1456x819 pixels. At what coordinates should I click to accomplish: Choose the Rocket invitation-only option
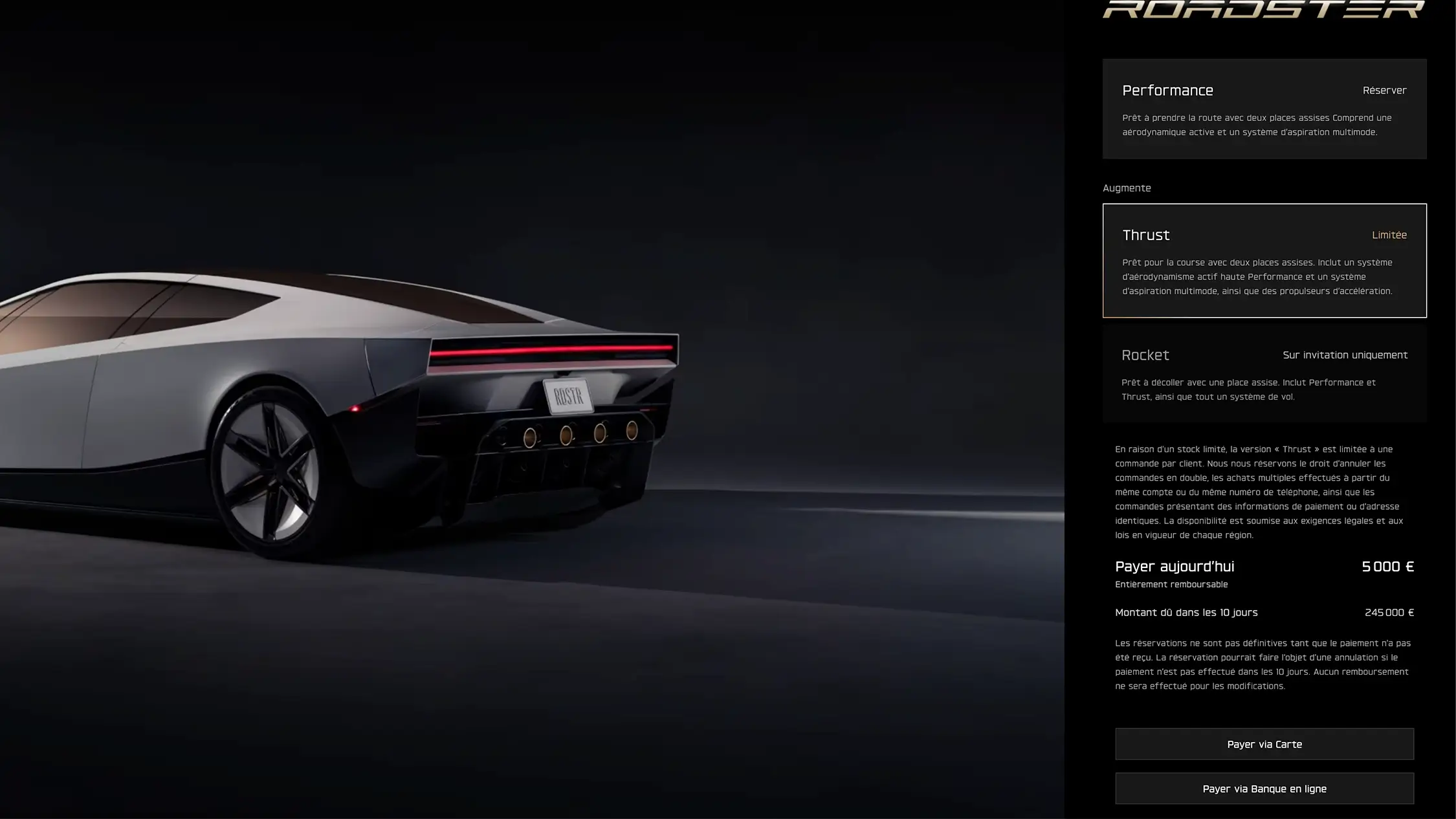[1264, 374]
